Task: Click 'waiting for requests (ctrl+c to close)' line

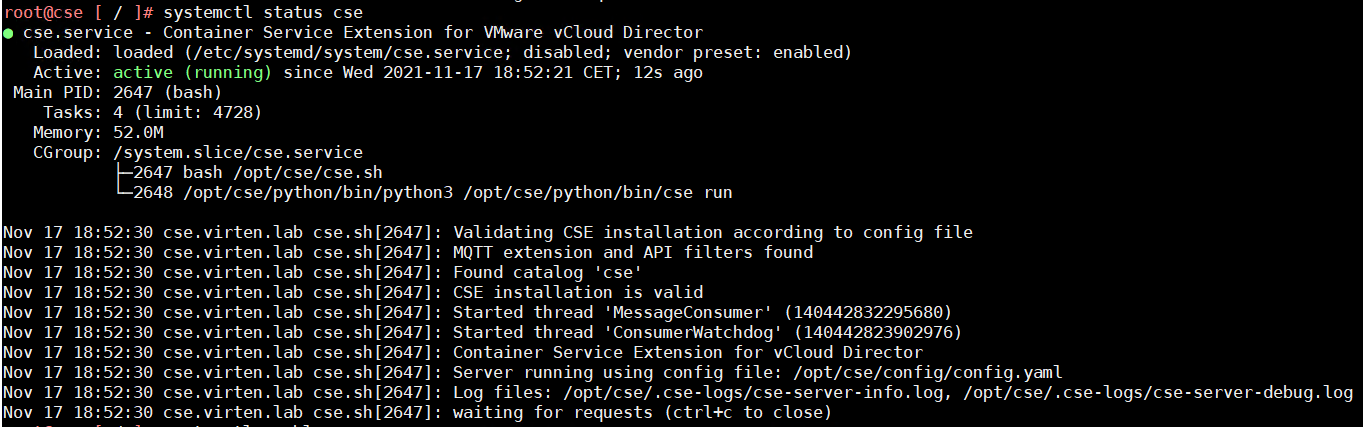Action: [x=642, y=413]
